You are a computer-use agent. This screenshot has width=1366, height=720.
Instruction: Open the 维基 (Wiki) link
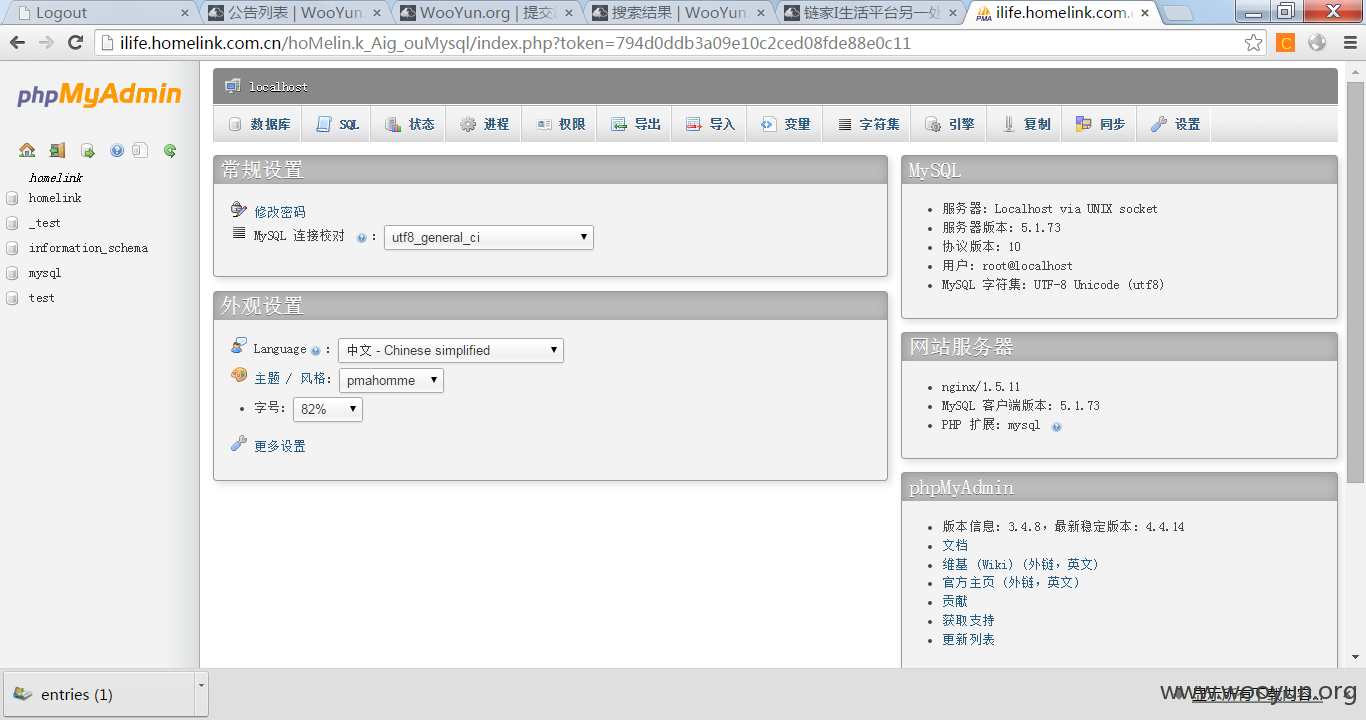point(1020,564)
